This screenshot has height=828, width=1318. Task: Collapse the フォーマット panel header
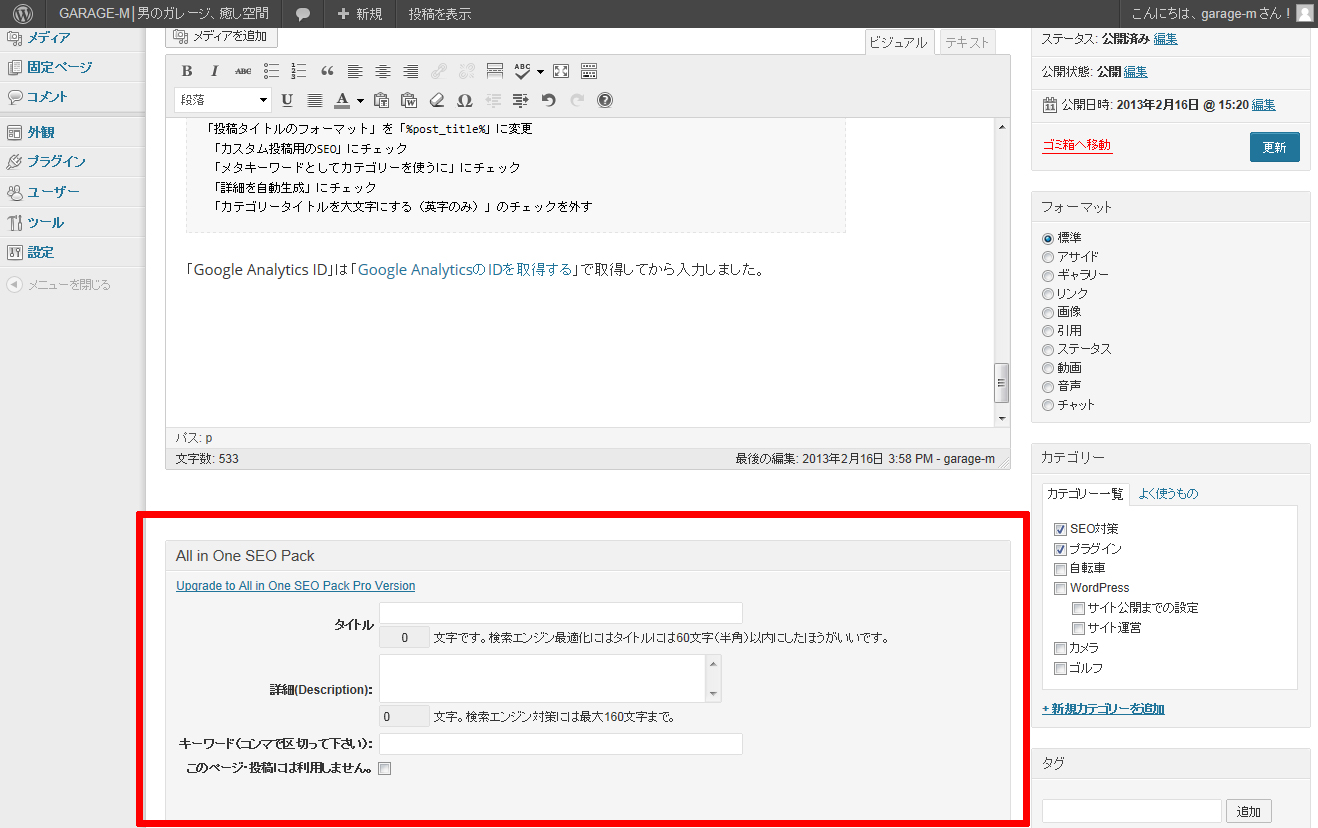click(x=1170, y=207)
